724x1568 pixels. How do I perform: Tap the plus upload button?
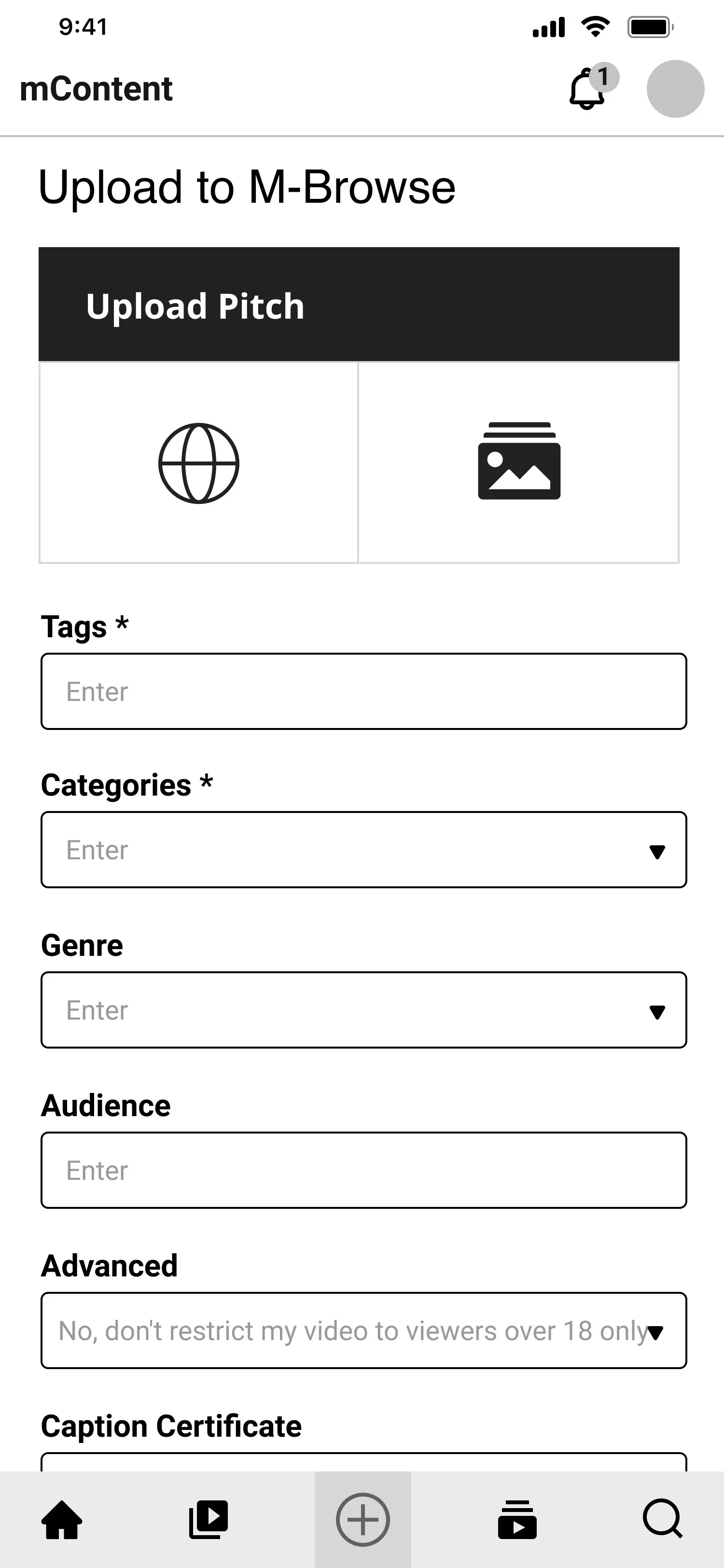tap(362, 1519)
